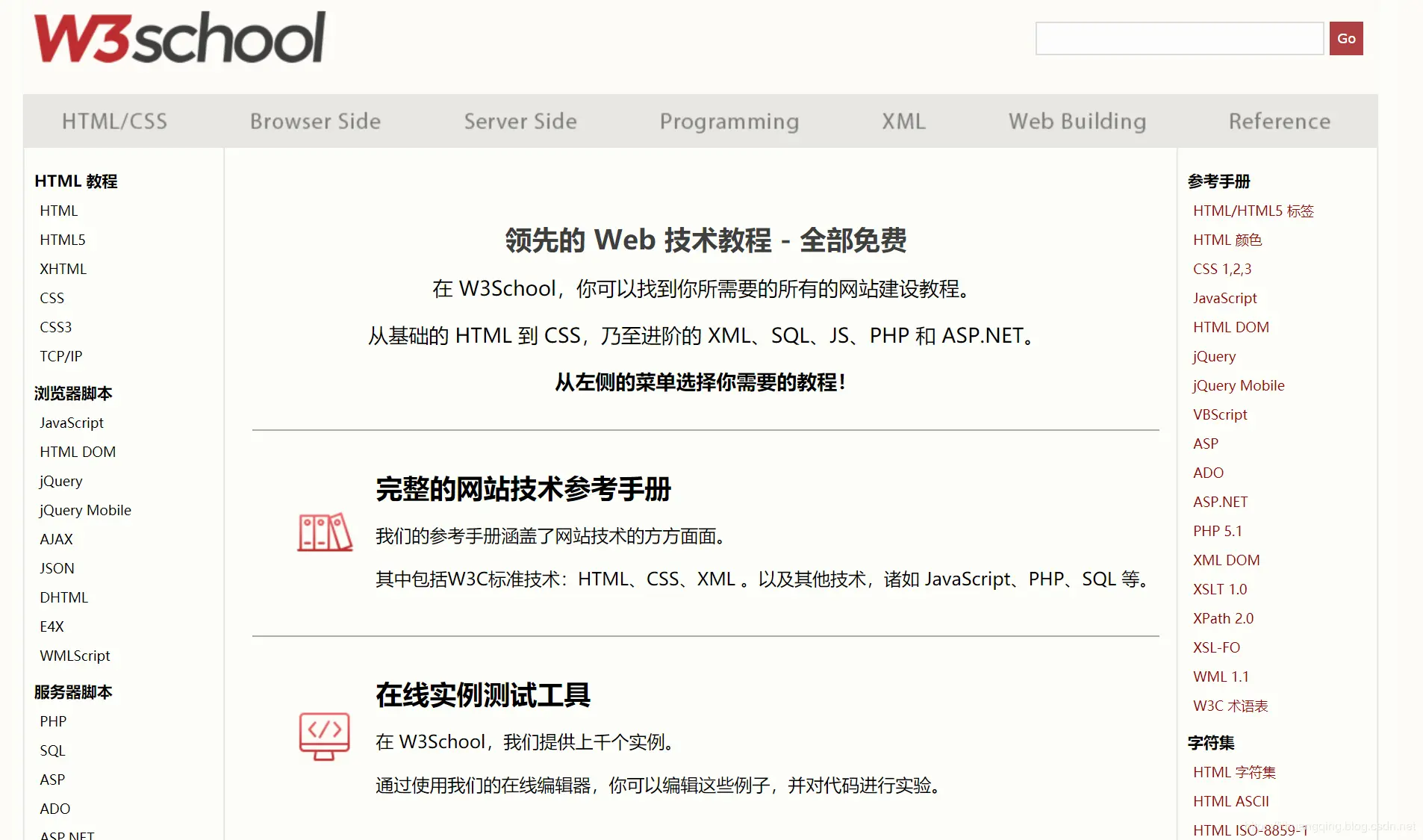Open the HTML 颜色 reference link
Viewport: 1423px width, 840px height.
click(1227, 240)
